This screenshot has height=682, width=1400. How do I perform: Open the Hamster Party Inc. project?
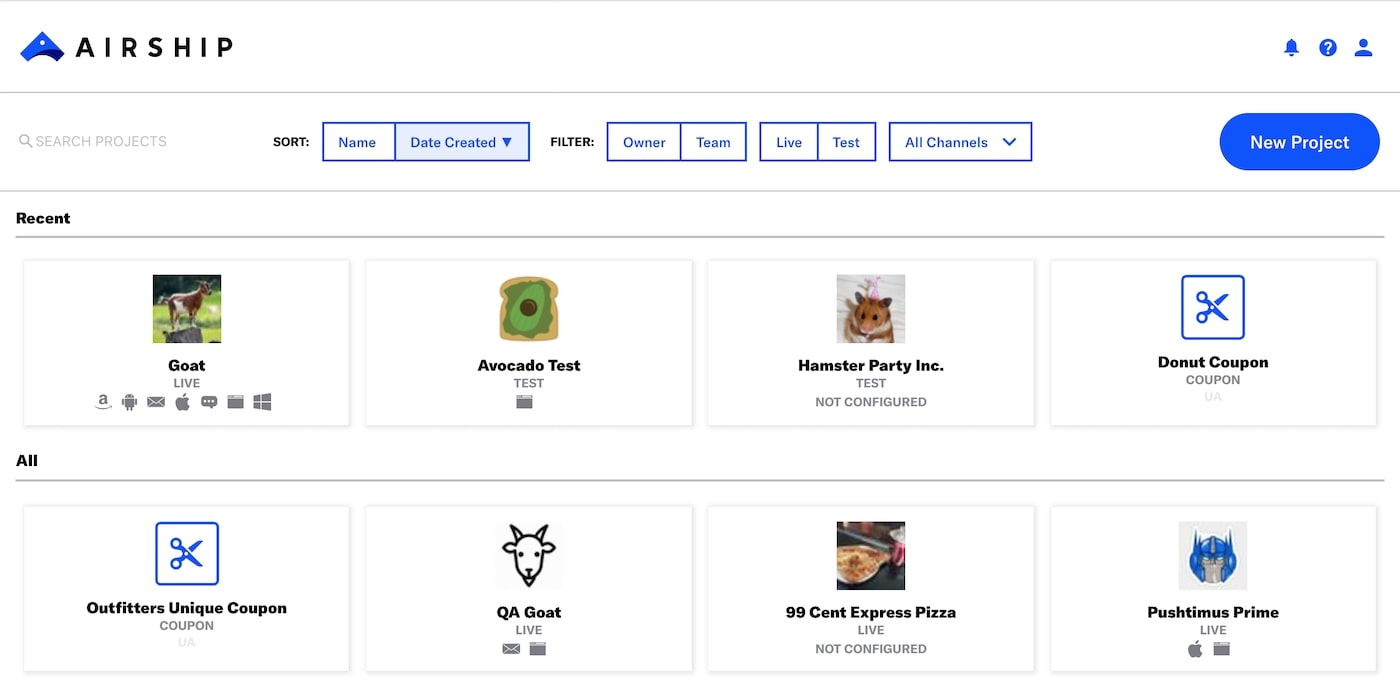(870, 342)
